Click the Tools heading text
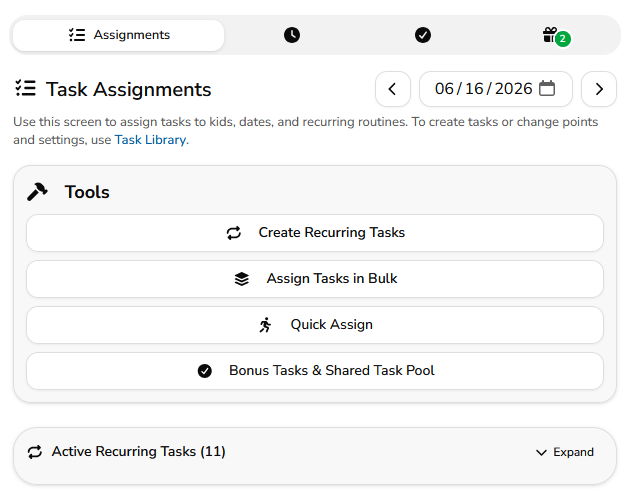Image resolution: width=628 pixels, height=496 pixels. (x=87, y=192)
